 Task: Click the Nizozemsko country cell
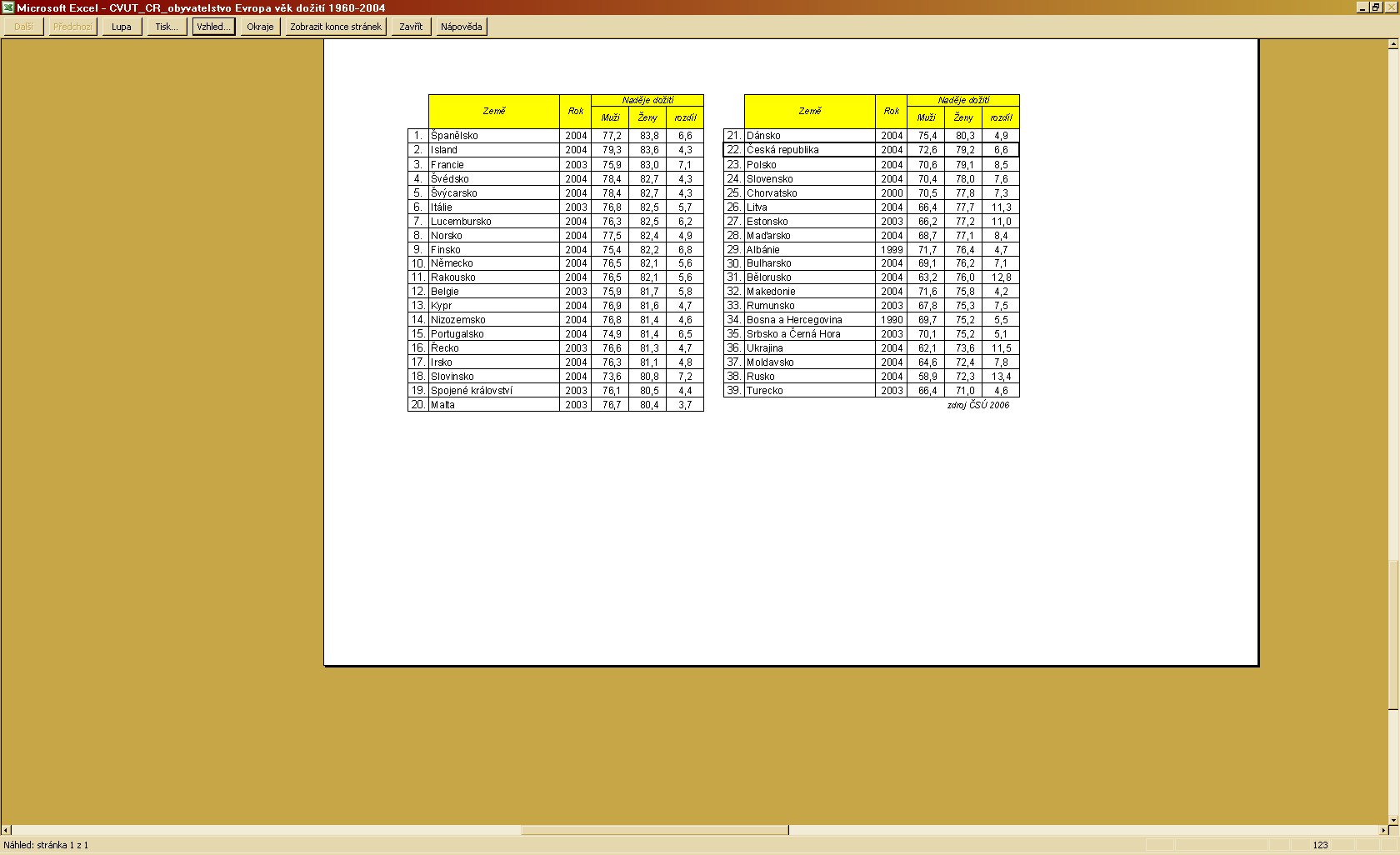494,320
